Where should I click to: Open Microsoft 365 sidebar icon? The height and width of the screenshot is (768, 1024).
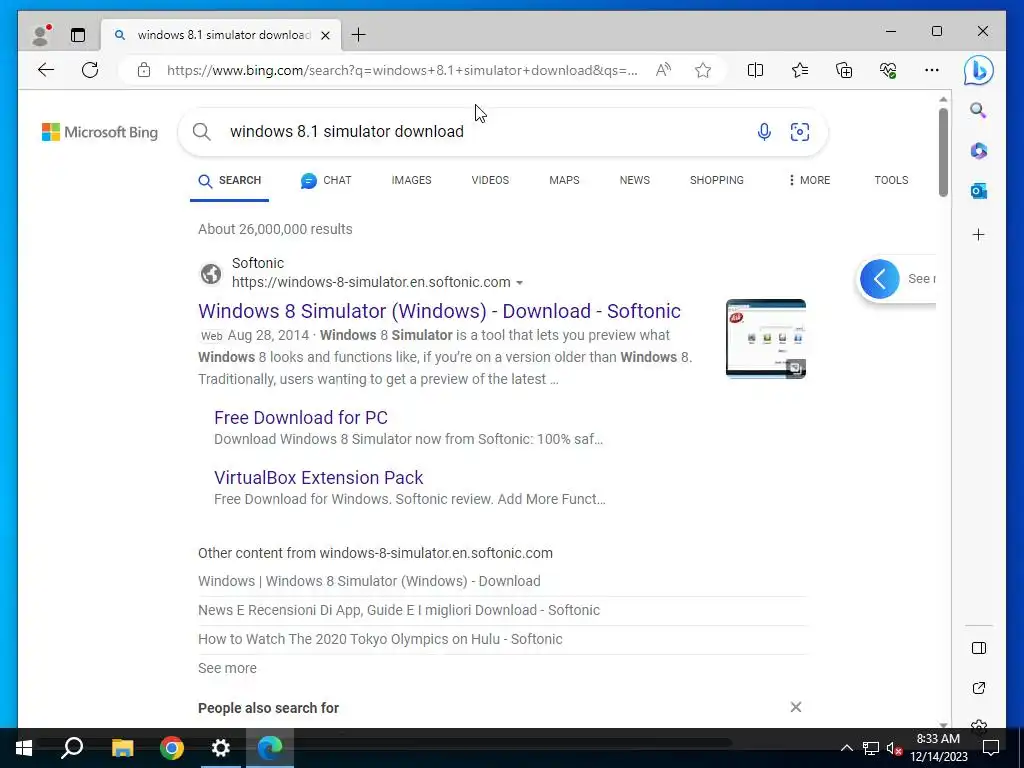tap(978, 151)
